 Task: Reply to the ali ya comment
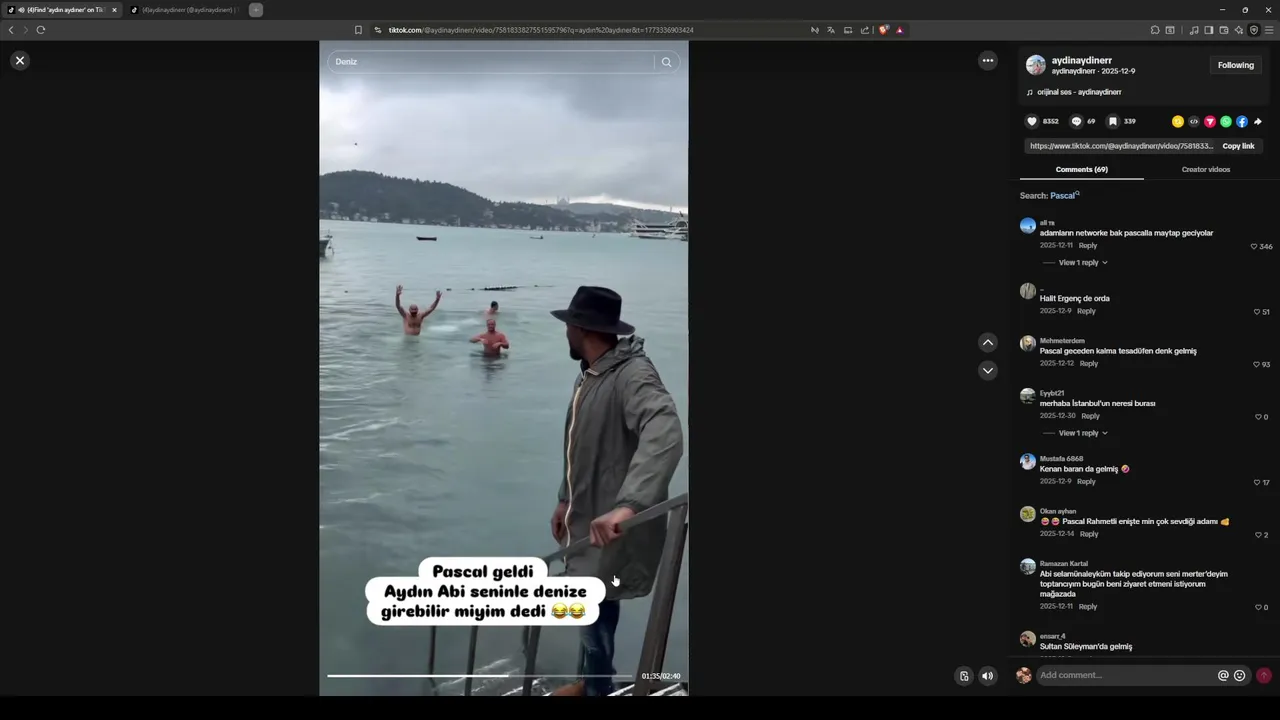1088,245
